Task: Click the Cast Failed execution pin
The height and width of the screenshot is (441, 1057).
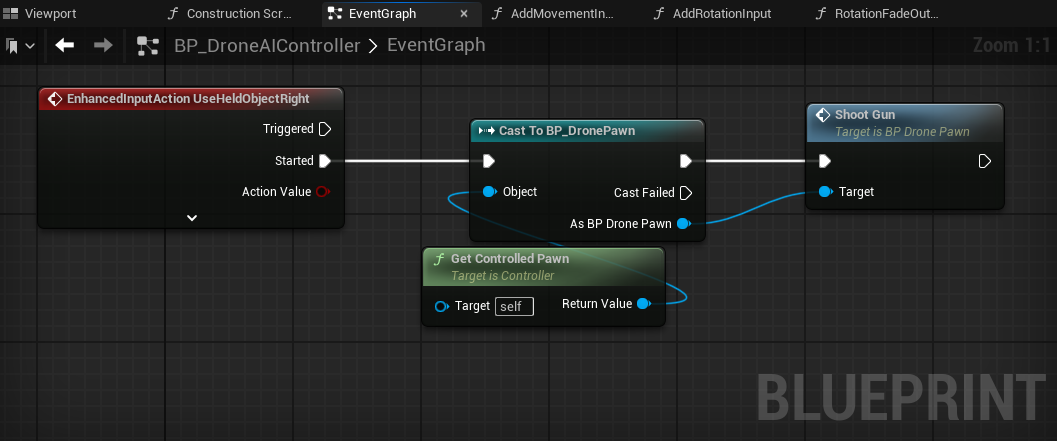Action: coord(685,193)
